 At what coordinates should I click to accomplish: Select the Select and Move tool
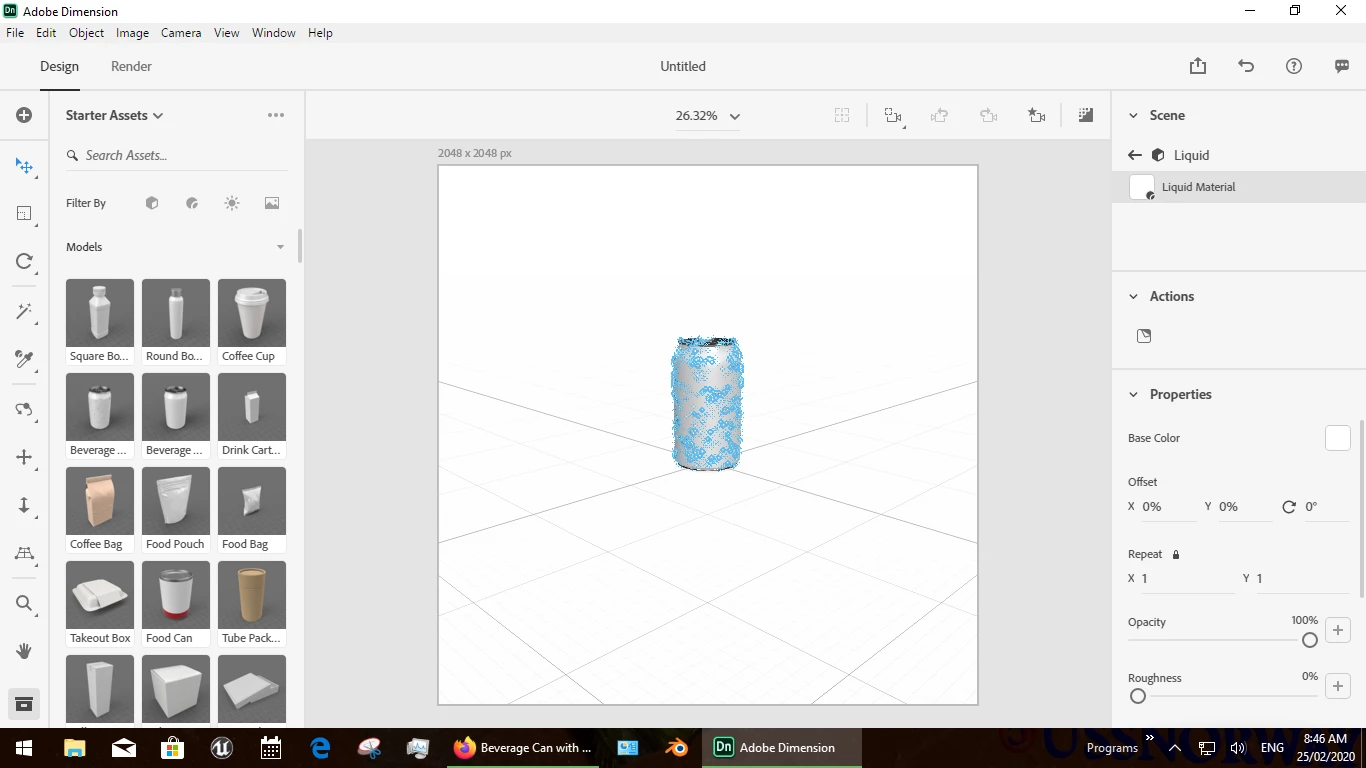coord(24,165)
